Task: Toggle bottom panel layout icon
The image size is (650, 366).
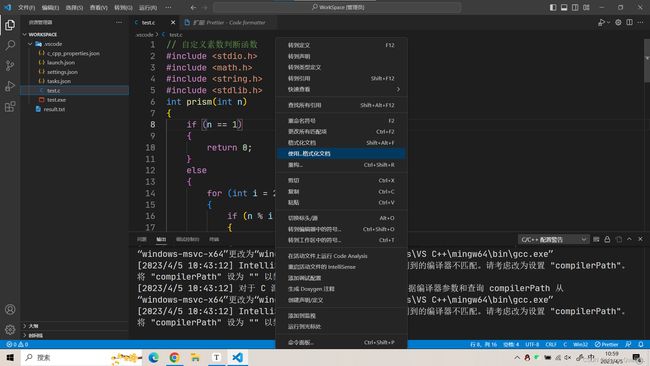Action: point(564,7)
